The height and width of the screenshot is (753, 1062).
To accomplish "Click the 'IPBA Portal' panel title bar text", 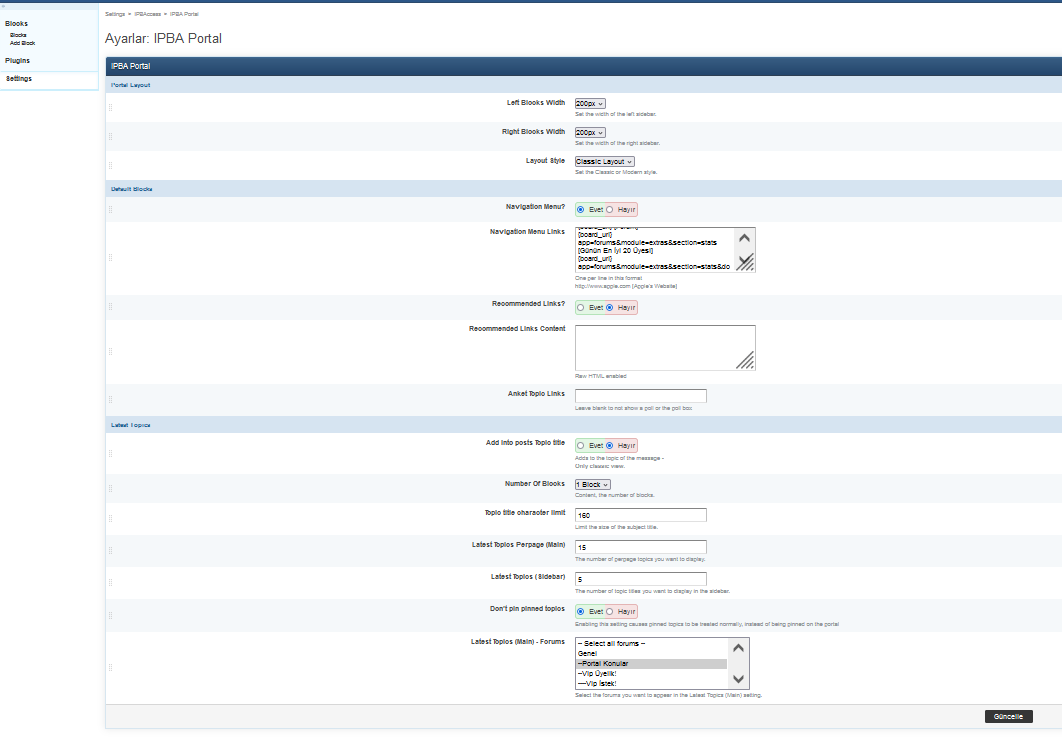I will click(131, 66).
